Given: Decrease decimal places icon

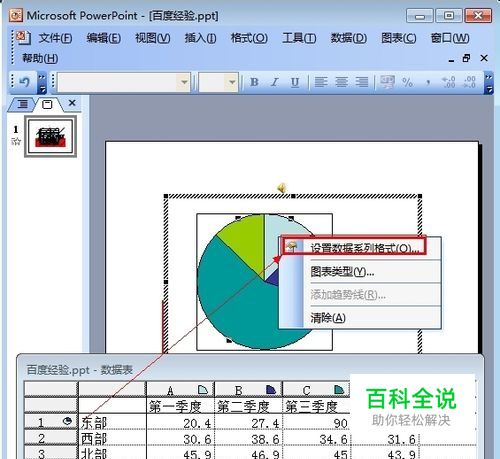Looking at the screenshot, I should 469,82.
